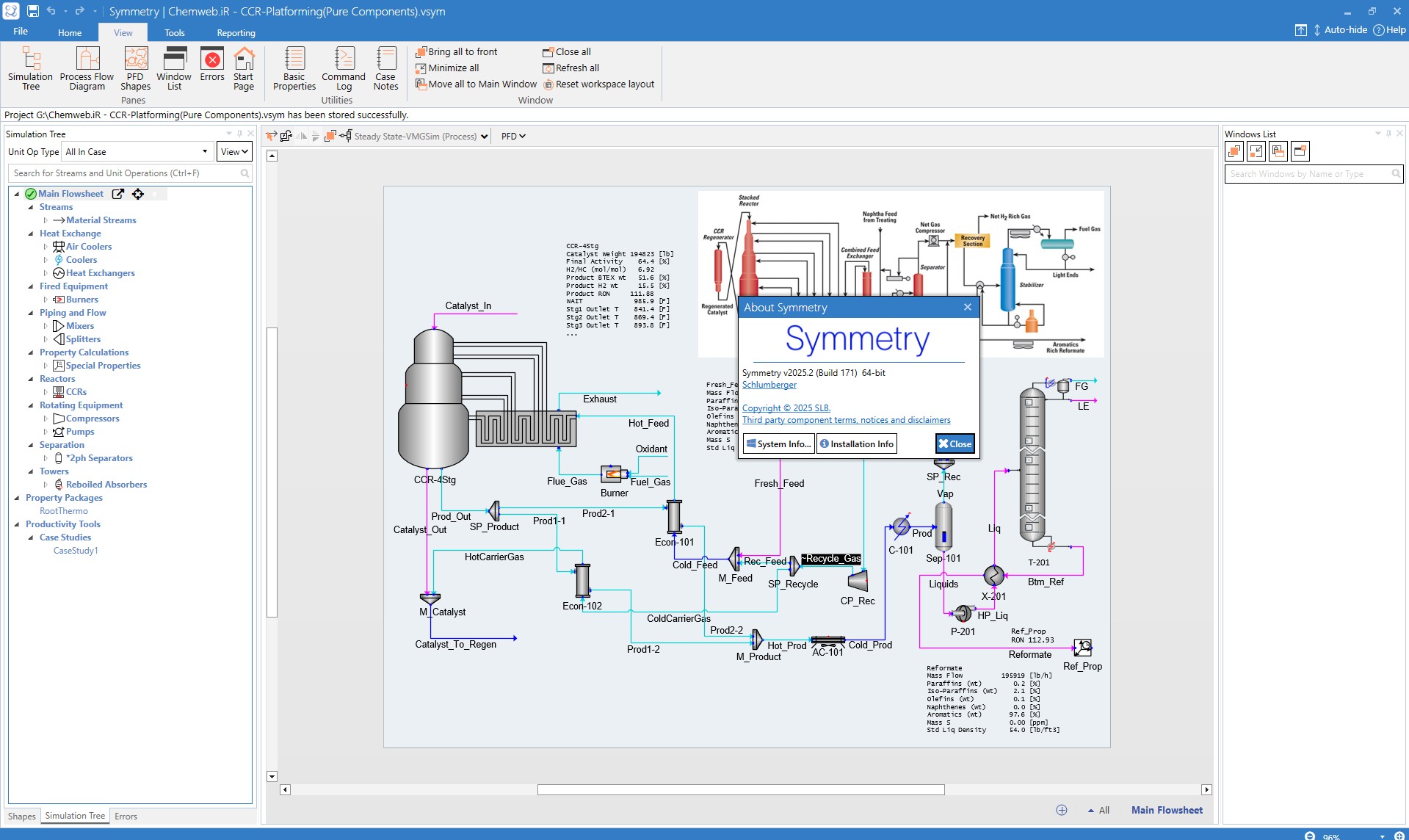1409x840 pixels.
Task: Open the PFD dropdown in flowsheet toolbar
Action: click(513, 137)
